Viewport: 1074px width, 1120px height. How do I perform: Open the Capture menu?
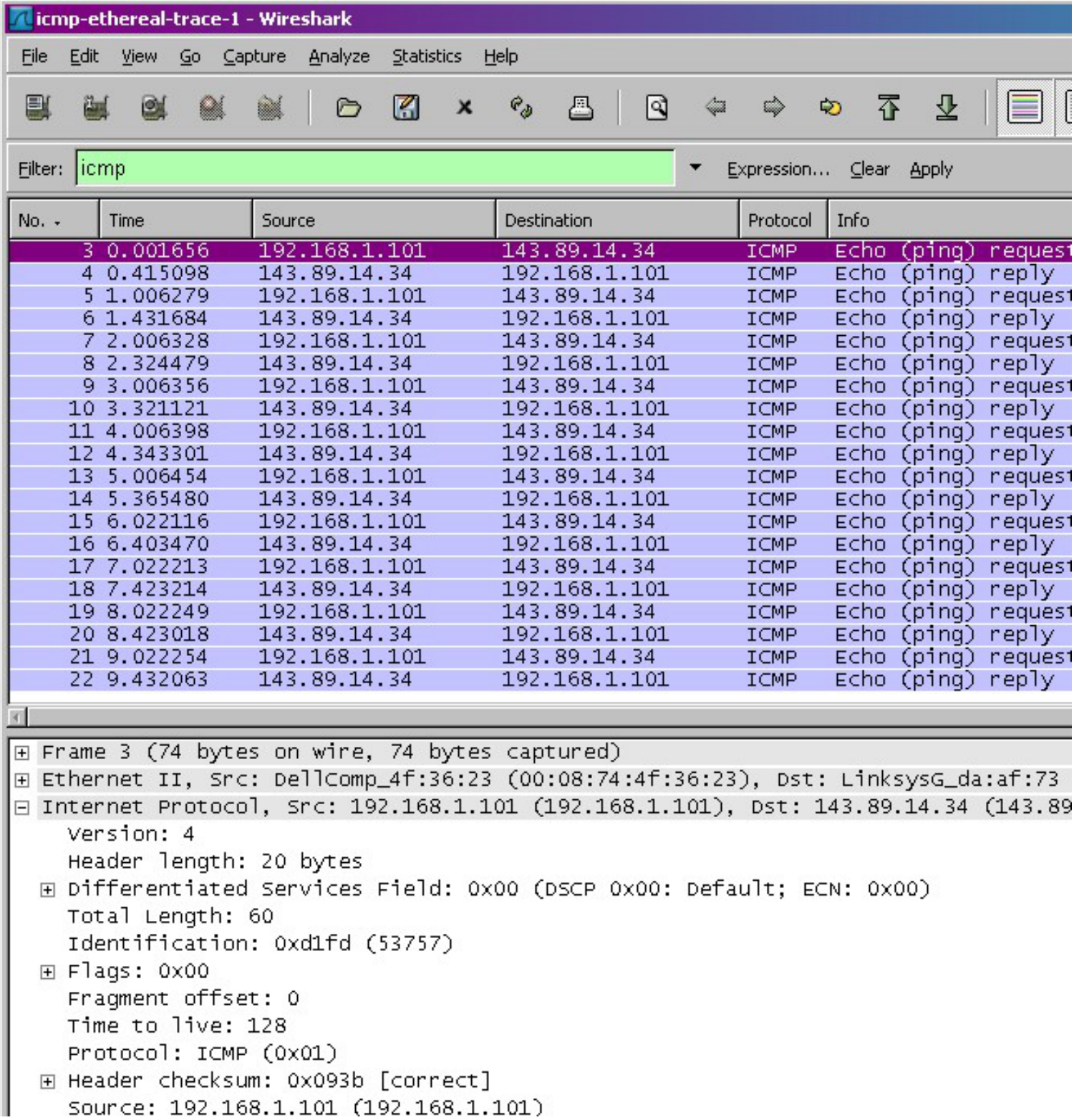click(x=254, y=56)
